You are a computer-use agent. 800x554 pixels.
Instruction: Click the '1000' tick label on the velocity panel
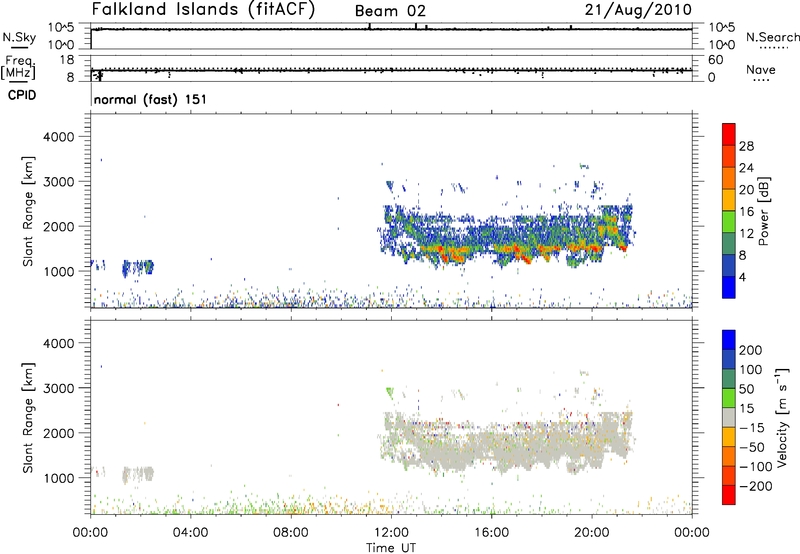pyautogui.click(x=59, y=478)
